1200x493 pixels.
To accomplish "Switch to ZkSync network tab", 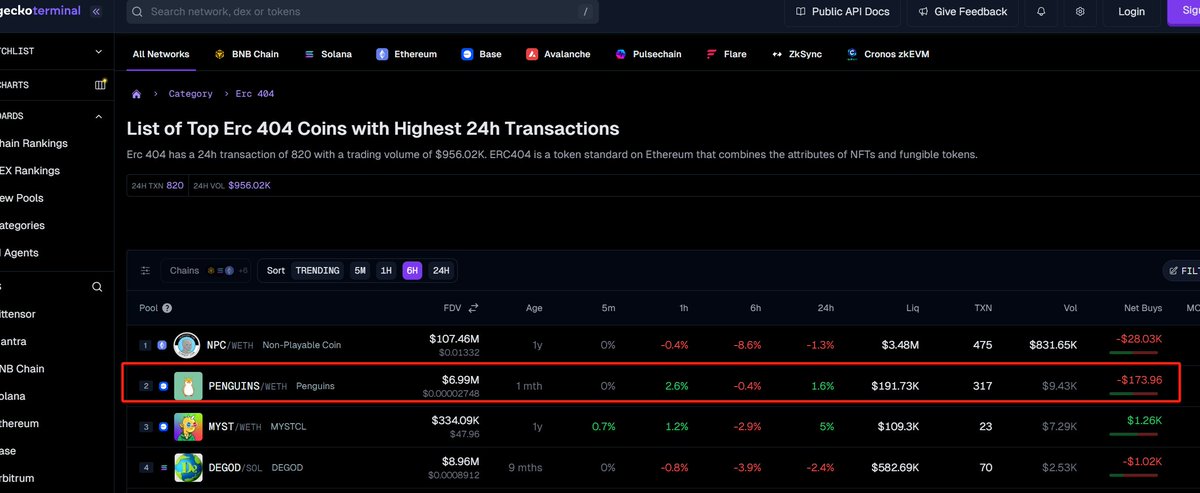I will pos(797,54).
